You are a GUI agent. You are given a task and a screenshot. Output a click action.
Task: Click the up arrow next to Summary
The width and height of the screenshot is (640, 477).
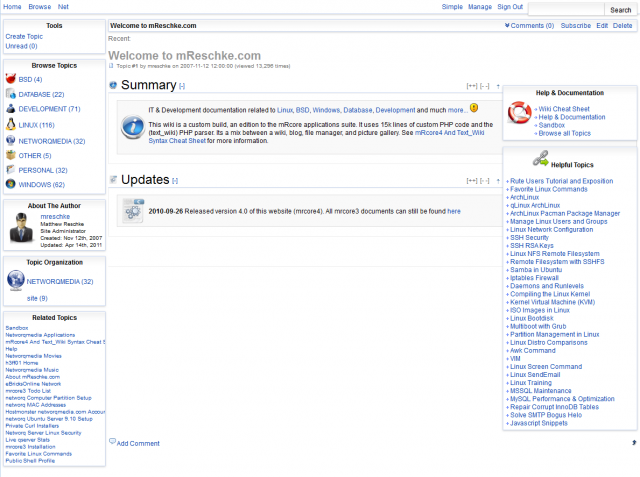point(498,86)
